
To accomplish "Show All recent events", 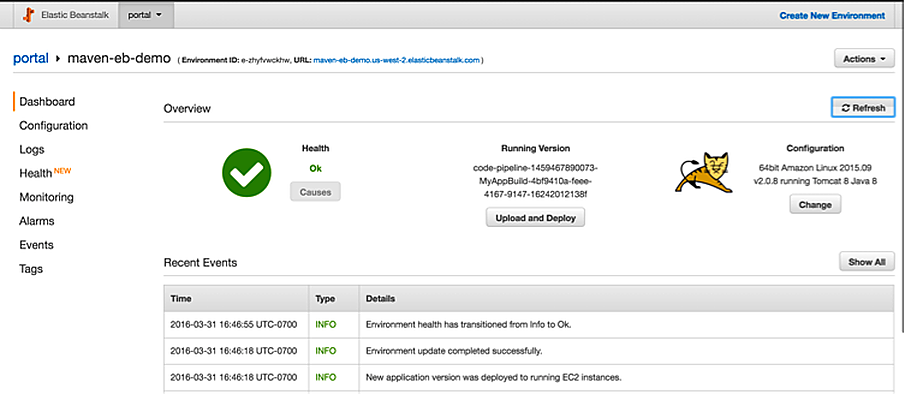I will (x=867, y=262).
